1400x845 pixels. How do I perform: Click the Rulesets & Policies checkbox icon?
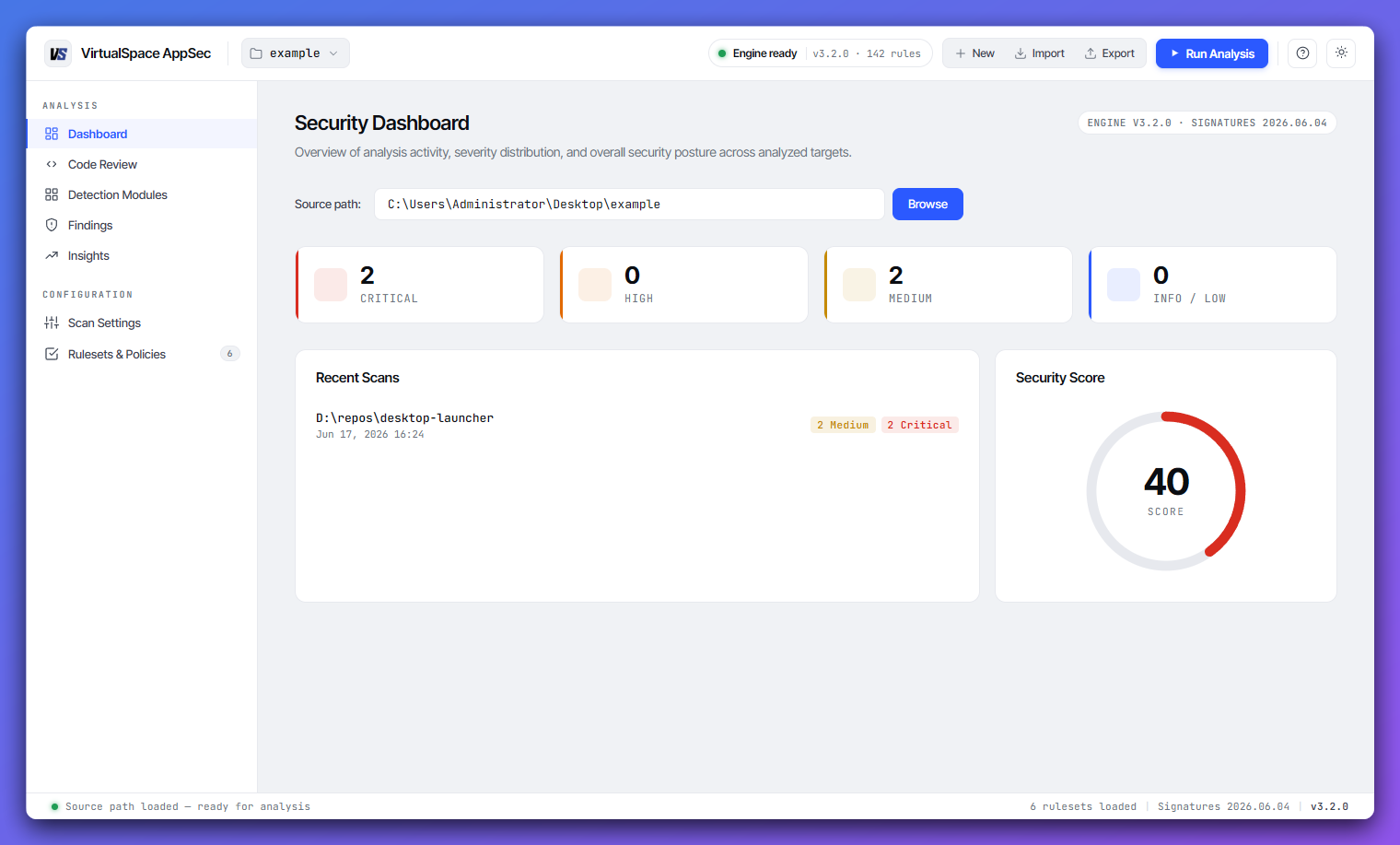pos(52,354)
